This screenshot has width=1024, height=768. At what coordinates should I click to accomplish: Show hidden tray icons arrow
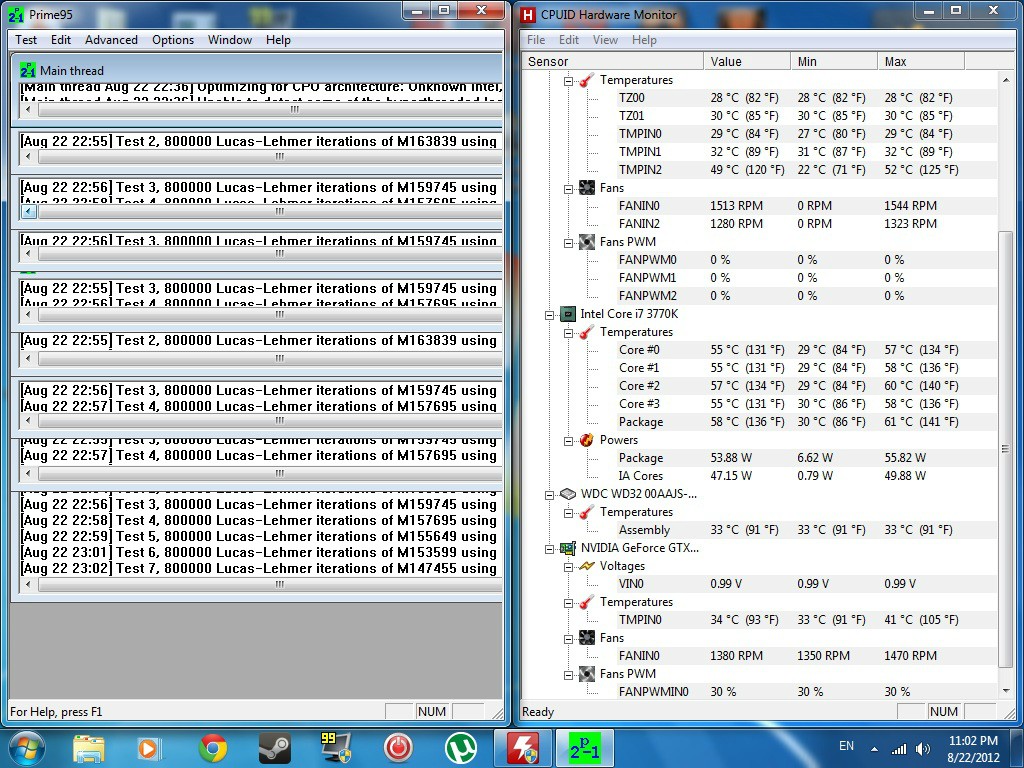click(874, 749)
